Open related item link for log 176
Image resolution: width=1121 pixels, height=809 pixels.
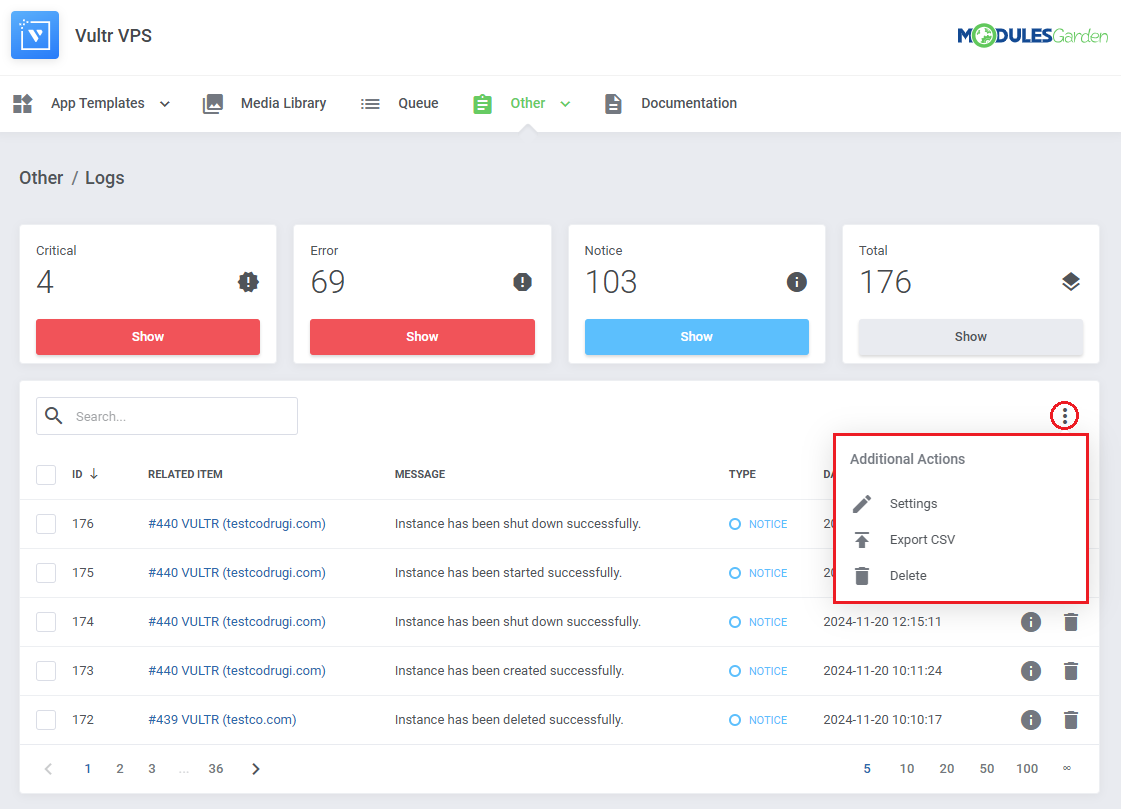(x=237, y=524)
